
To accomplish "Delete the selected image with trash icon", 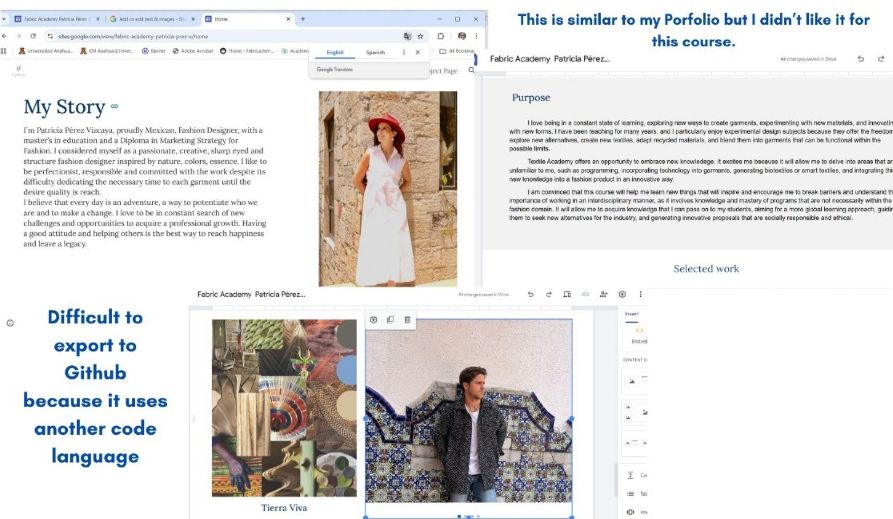I will [407, 320].
